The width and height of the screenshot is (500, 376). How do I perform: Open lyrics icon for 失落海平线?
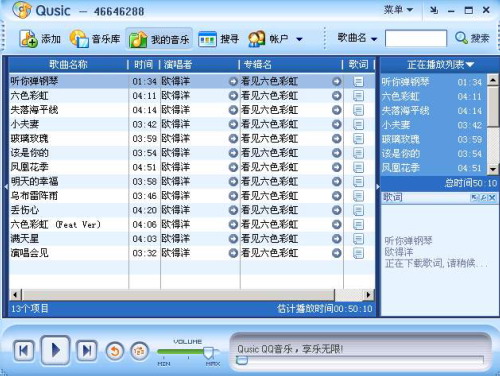tap(358, 110)
